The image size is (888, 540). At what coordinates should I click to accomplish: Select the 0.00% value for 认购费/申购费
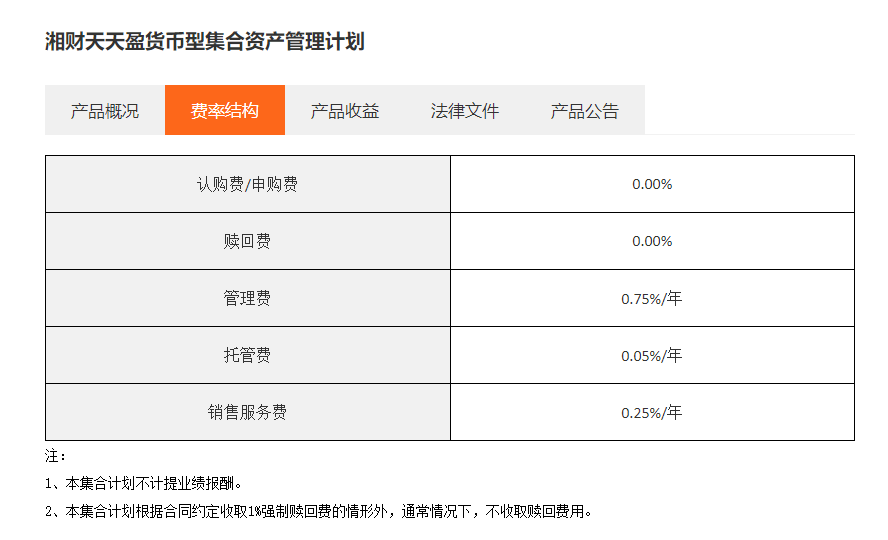click(x=652, y=184)
